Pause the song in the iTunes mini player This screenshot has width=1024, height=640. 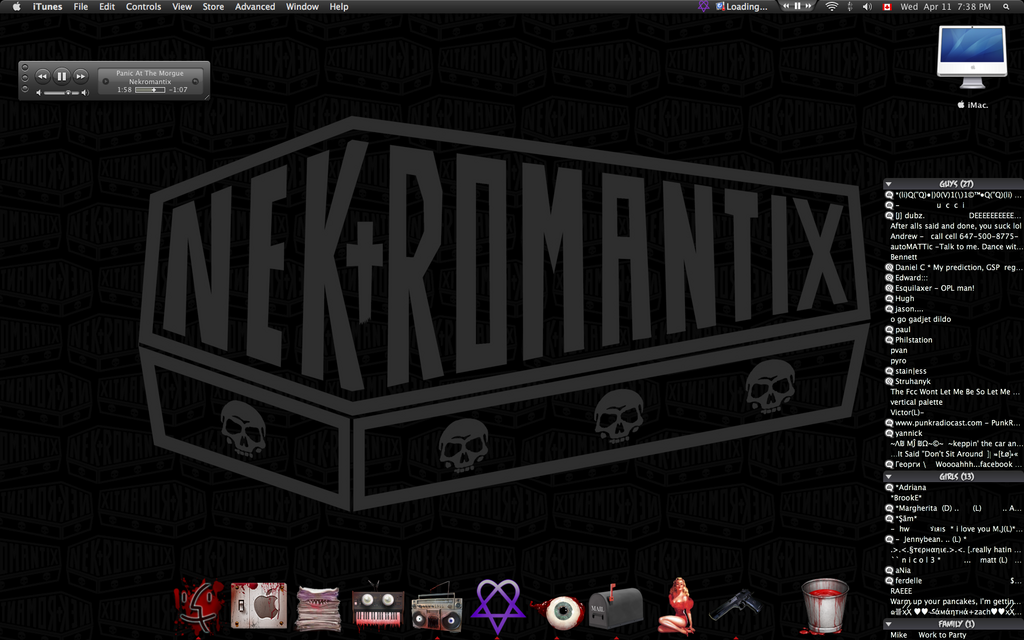click(61, 76)
